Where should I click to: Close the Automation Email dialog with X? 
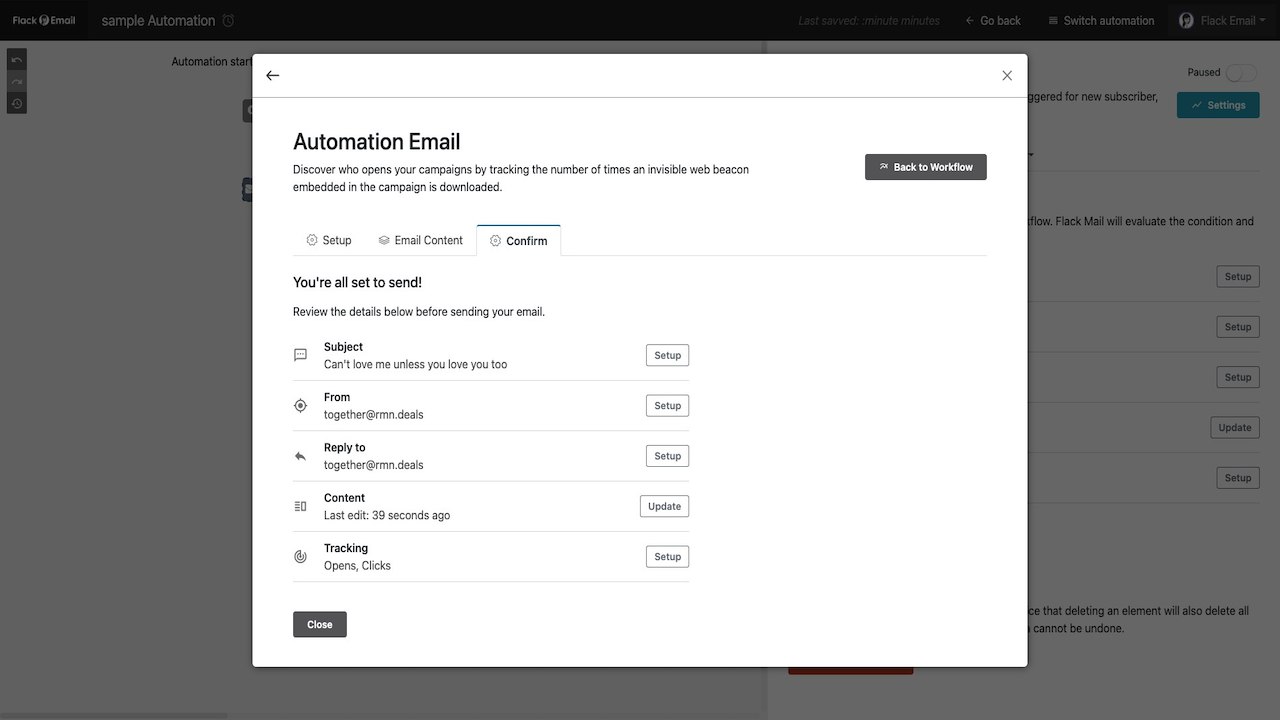pyautogui.click(x=1007, y=76)
